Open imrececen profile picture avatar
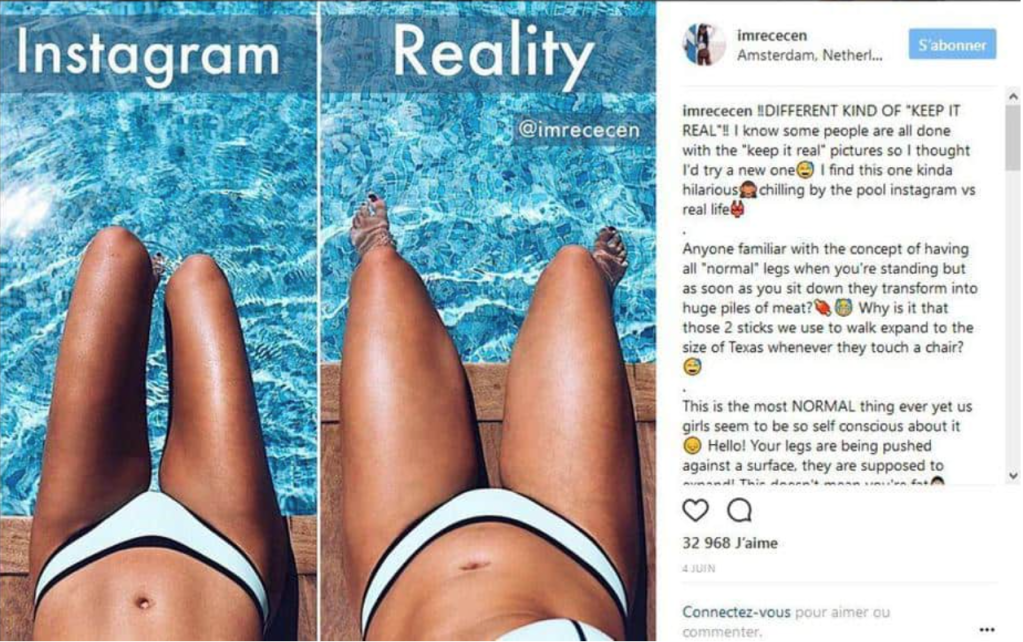 pos(704,44)
